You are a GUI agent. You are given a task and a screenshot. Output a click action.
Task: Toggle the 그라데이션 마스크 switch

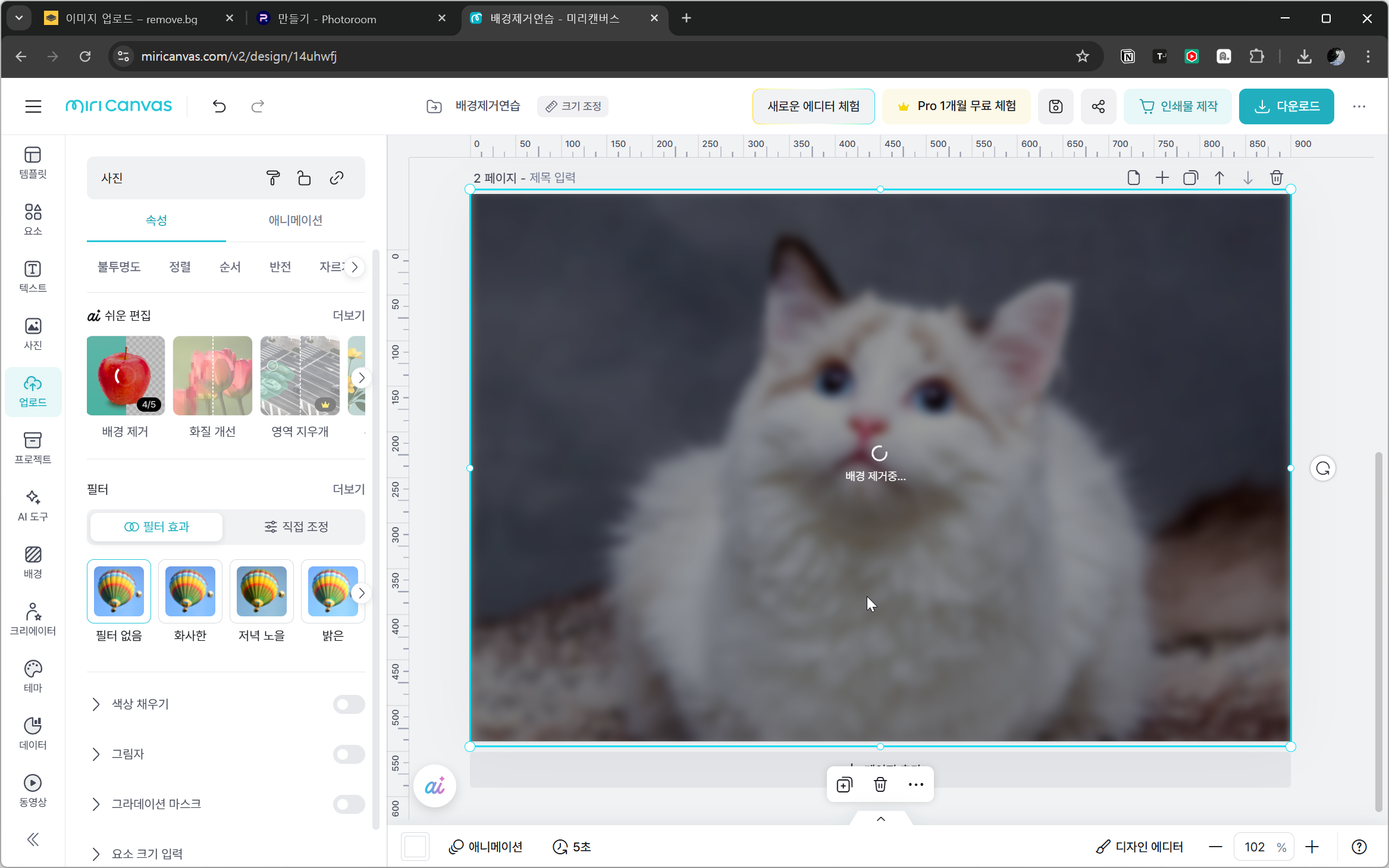tap(349, 804)
